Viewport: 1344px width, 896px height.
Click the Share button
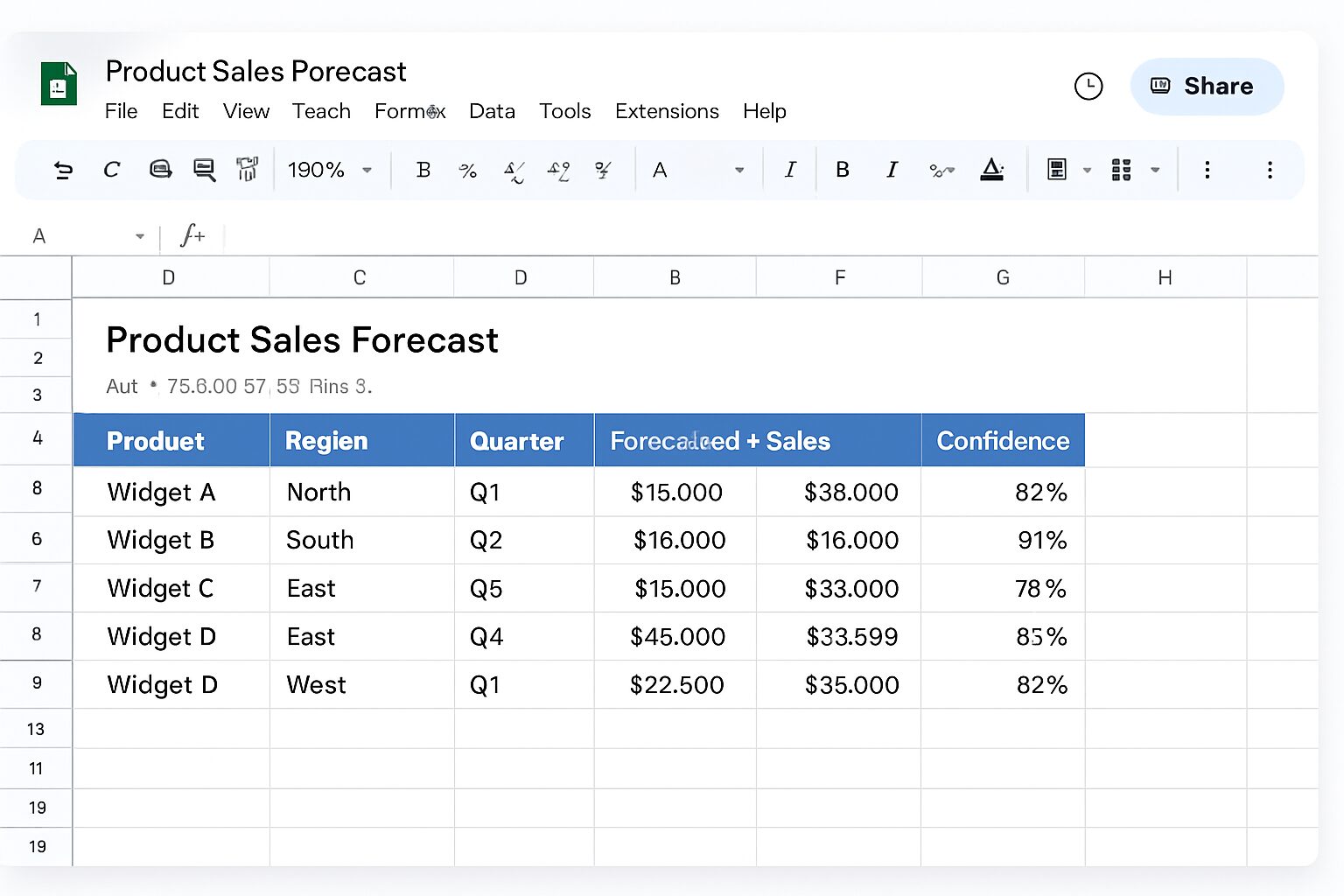pyautogui.click(x=1207, y=86)
